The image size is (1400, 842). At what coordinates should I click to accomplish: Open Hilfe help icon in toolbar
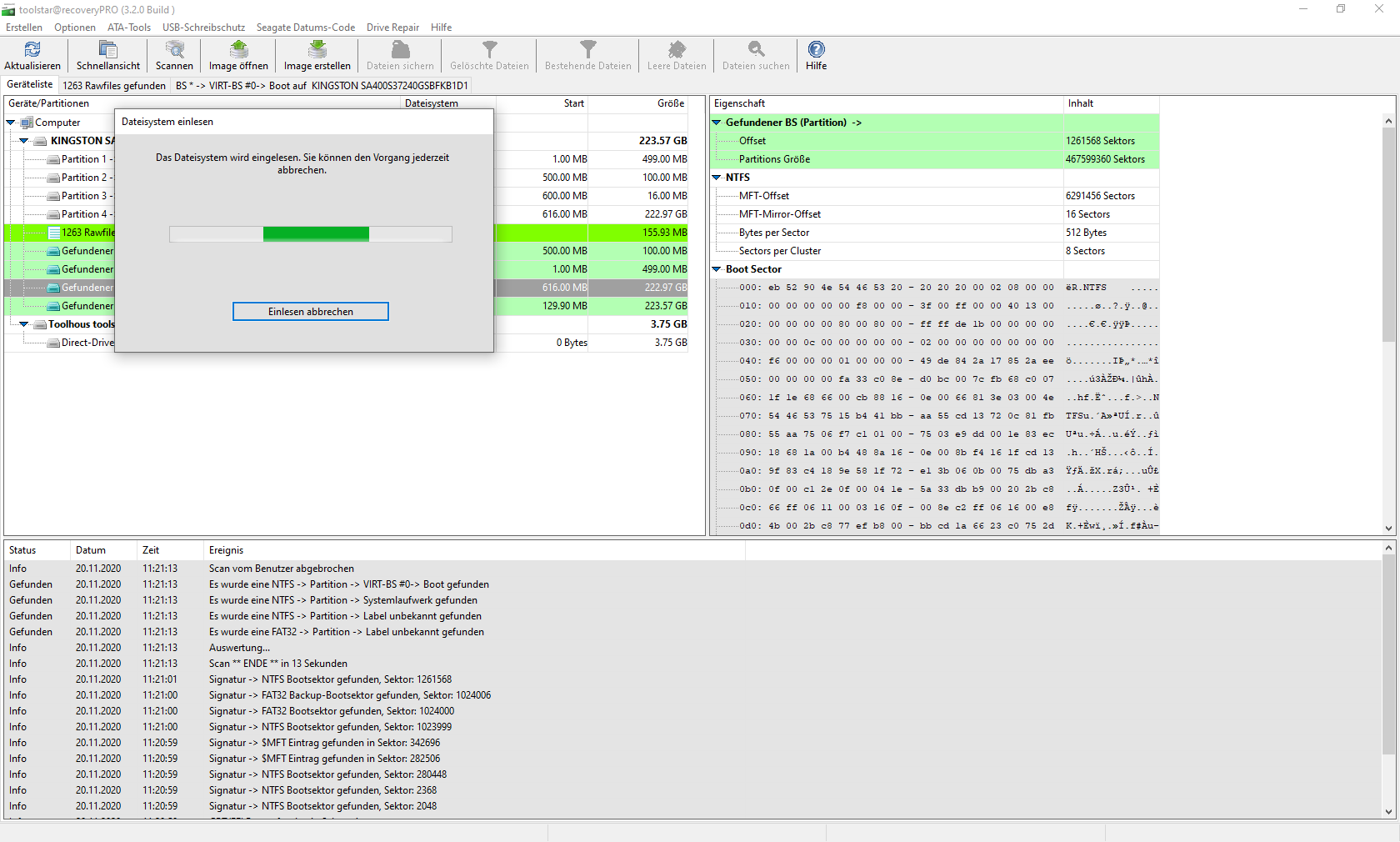816,50
